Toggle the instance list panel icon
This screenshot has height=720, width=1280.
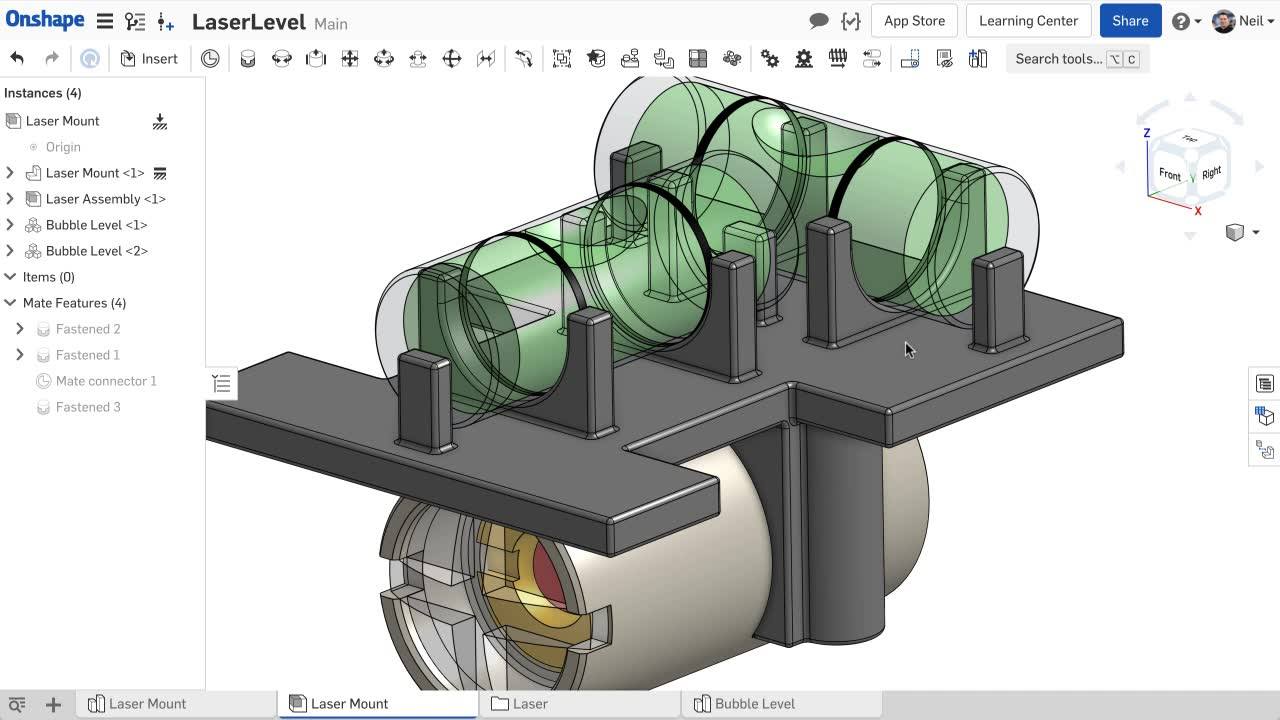(222, 383)
